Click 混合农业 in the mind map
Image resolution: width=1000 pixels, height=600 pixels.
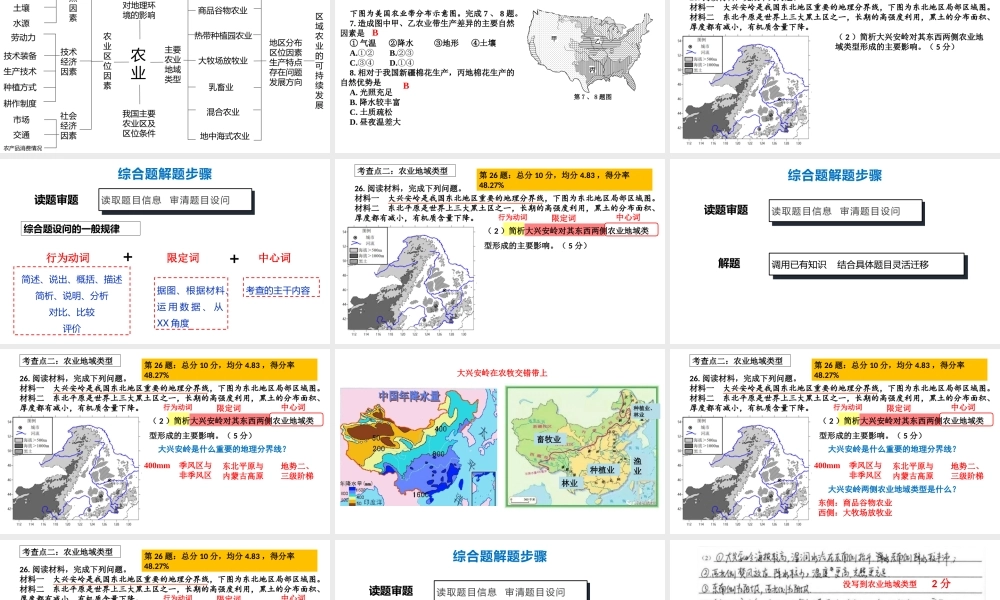tap(223, 112)
